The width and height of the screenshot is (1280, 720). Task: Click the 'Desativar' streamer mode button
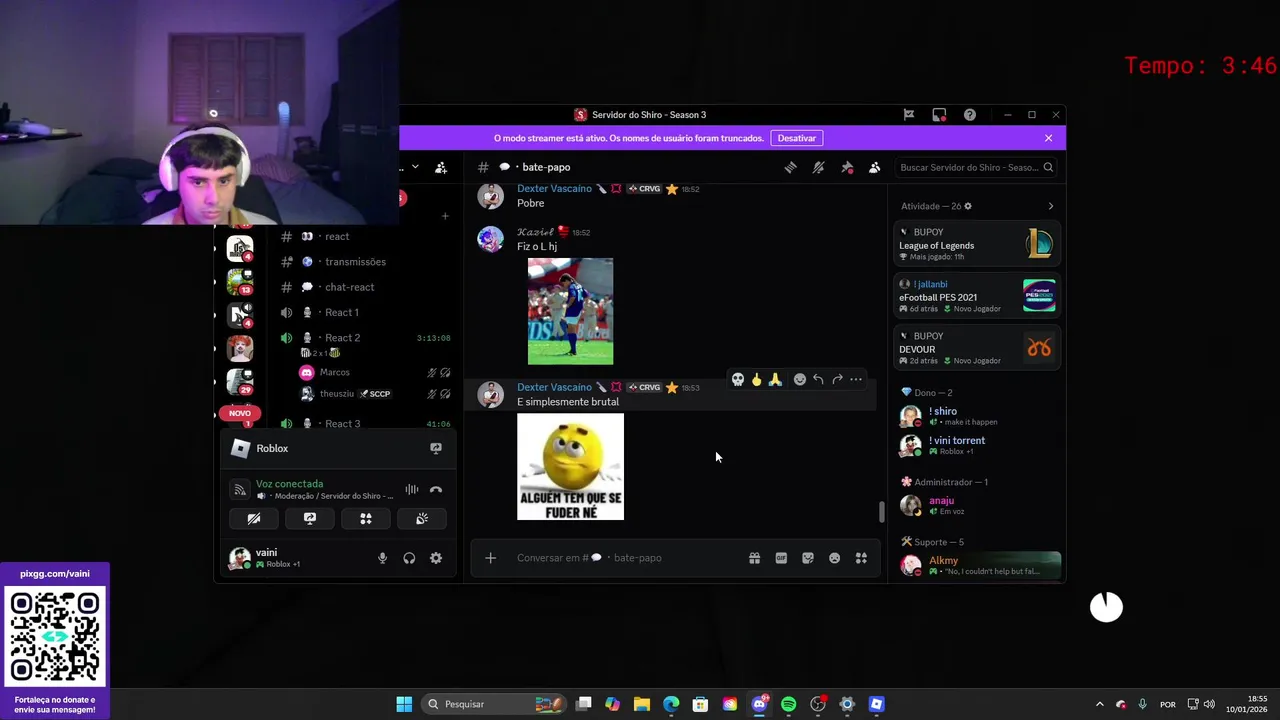tap(797, 138)
